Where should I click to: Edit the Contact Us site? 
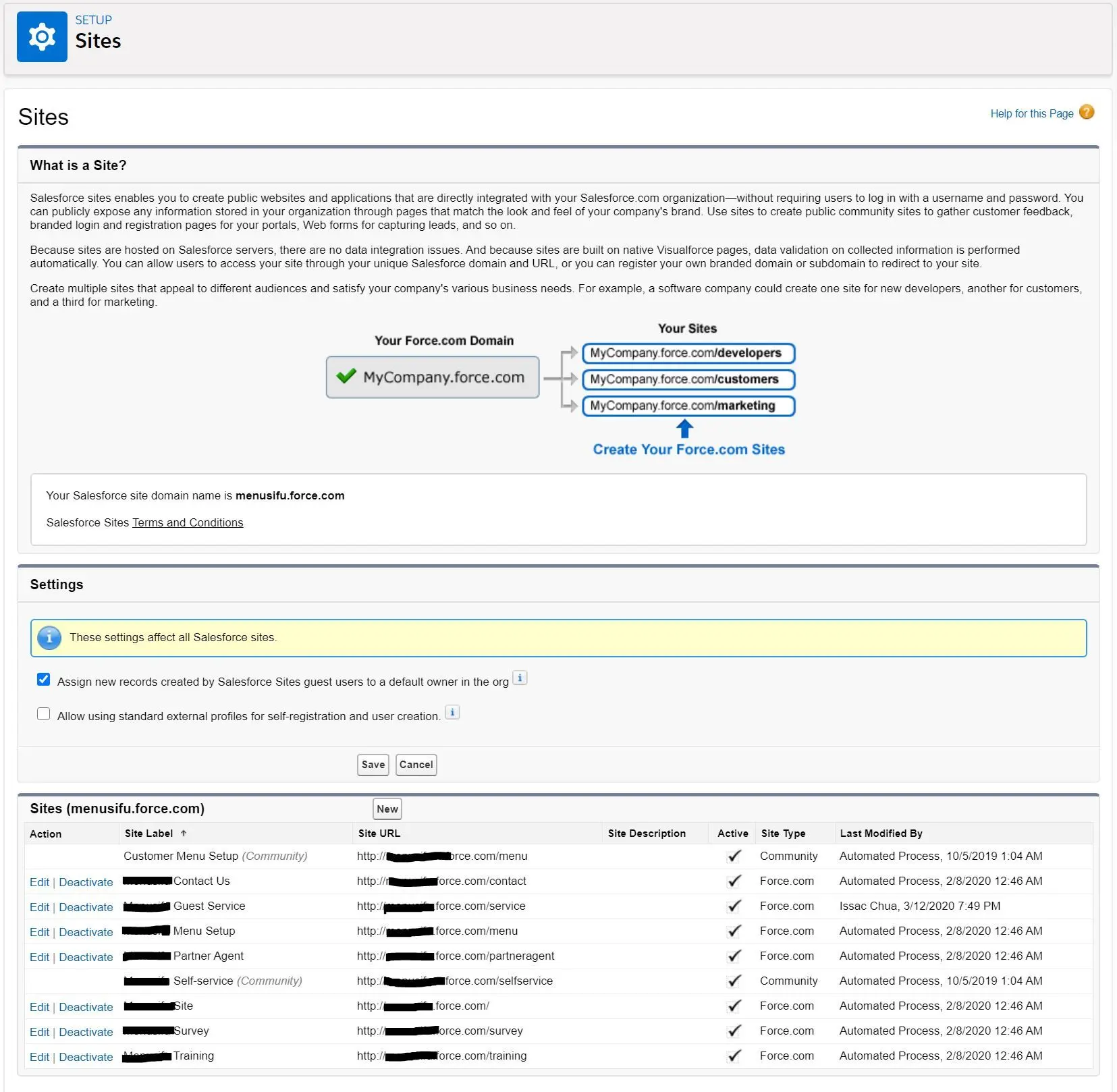(39, 882)
